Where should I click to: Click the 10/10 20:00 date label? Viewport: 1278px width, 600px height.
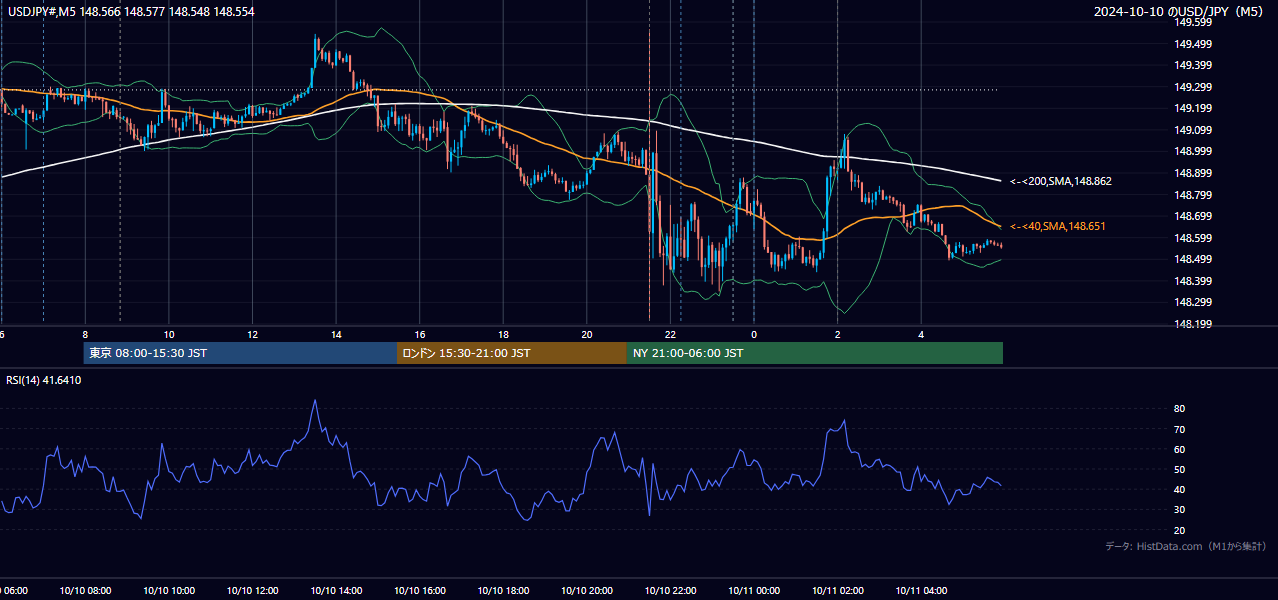(586, 591)
